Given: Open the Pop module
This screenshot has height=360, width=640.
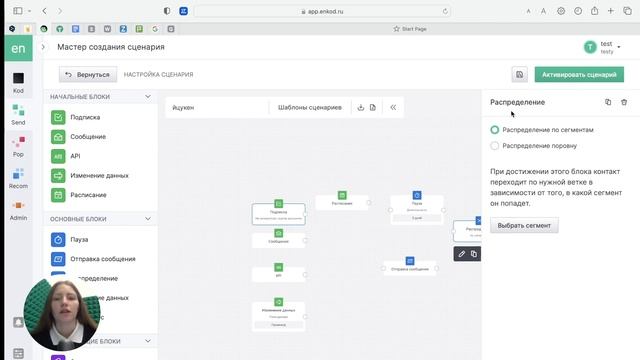Looking at the screenshot, I should [x=18, y=147].
